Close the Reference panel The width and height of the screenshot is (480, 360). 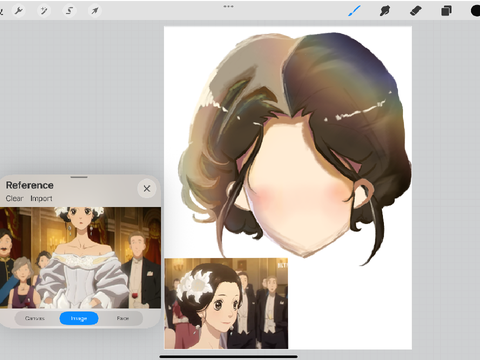coord(147,189)
